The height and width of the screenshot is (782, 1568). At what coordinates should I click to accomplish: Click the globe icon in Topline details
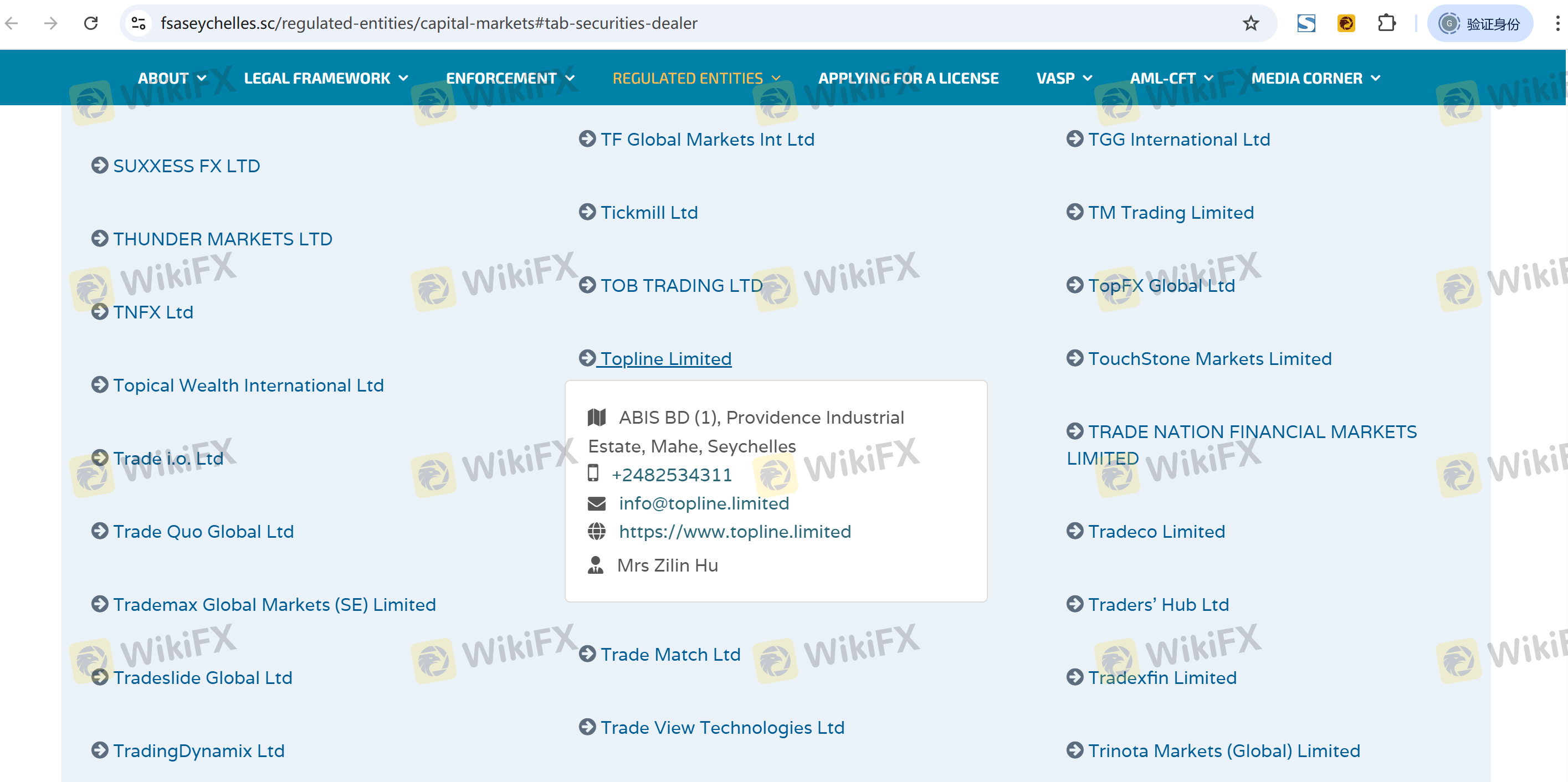(596, 531)
